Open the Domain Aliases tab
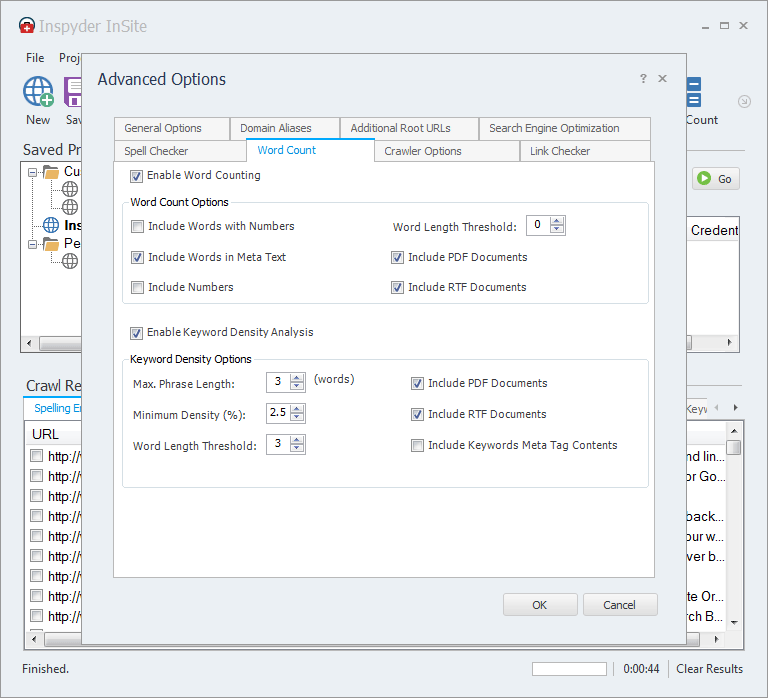The height and width of the screenshot is (698, 768). point(285,128)
